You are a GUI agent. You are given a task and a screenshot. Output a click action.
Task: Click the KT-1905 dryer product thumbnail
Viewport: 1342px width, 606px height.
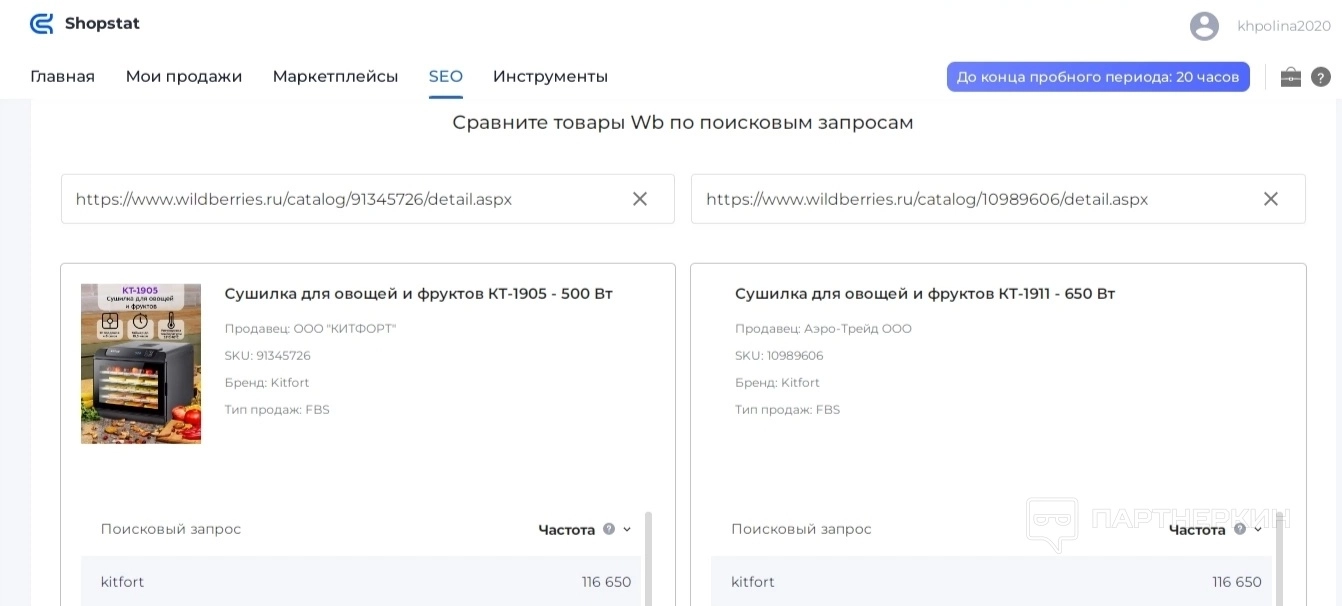coord(141,363)
